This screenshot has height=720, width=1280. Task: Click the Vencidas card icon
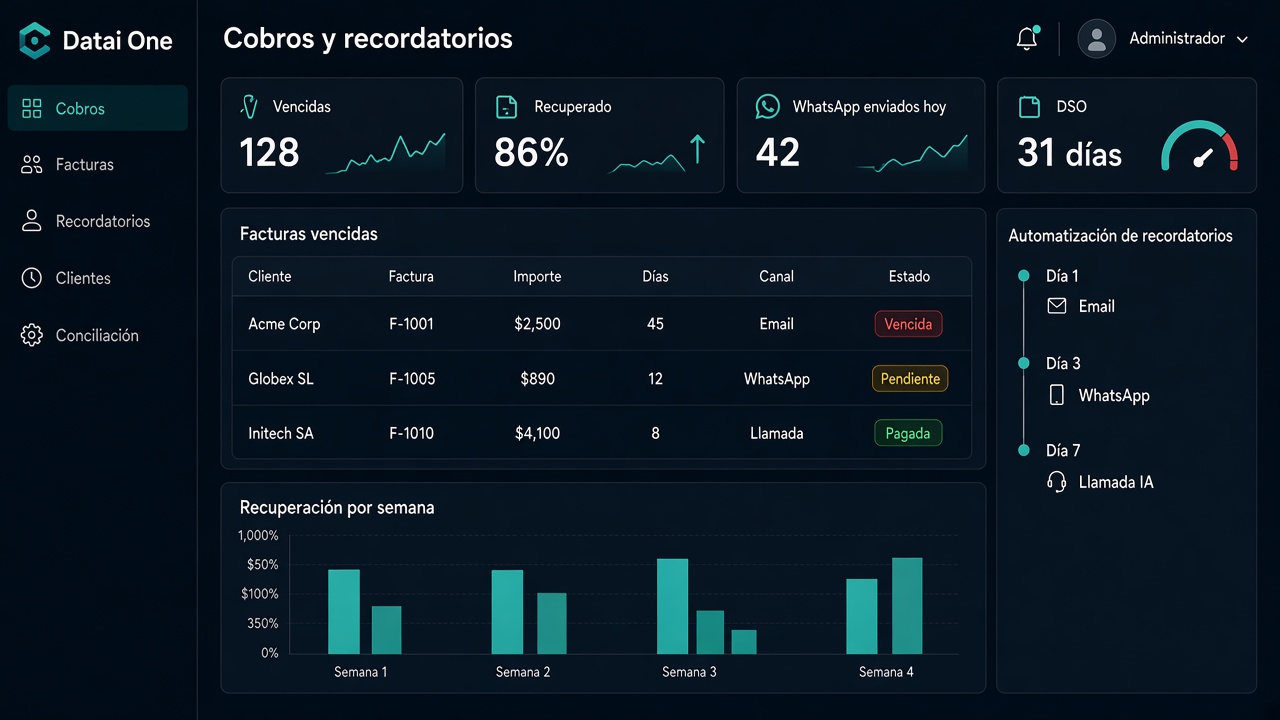(250, 107)
